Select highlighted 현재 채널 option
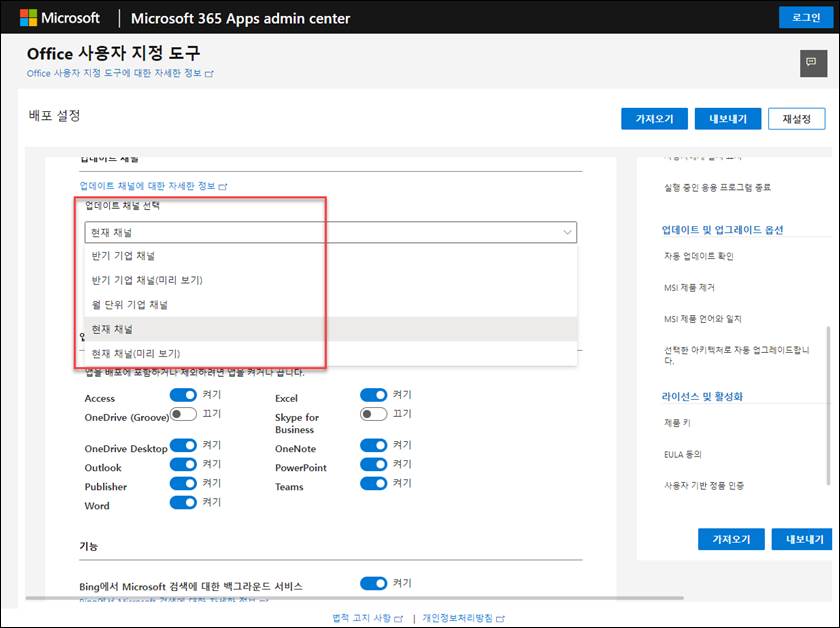 pyautogui.click(x=331, y=329)
